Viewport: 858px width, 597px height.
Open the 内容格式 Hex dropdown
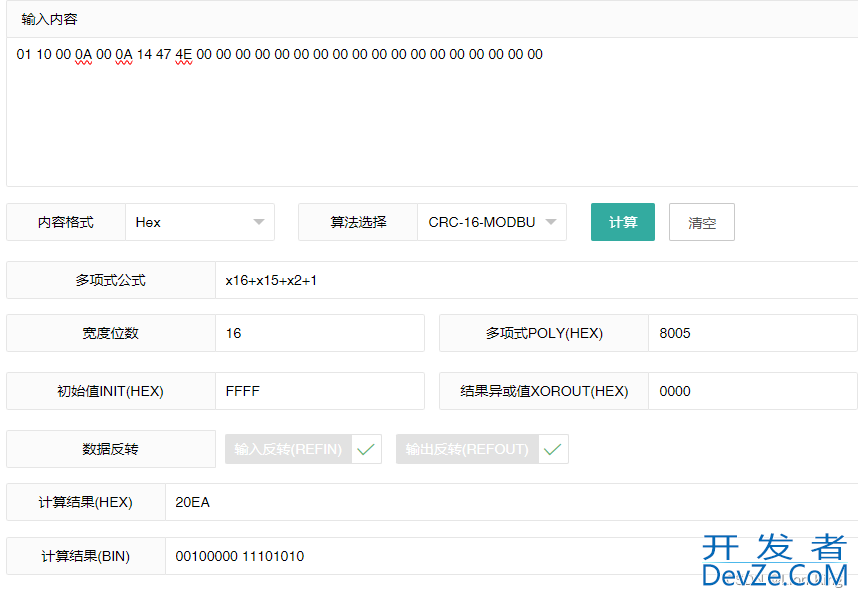200,222
